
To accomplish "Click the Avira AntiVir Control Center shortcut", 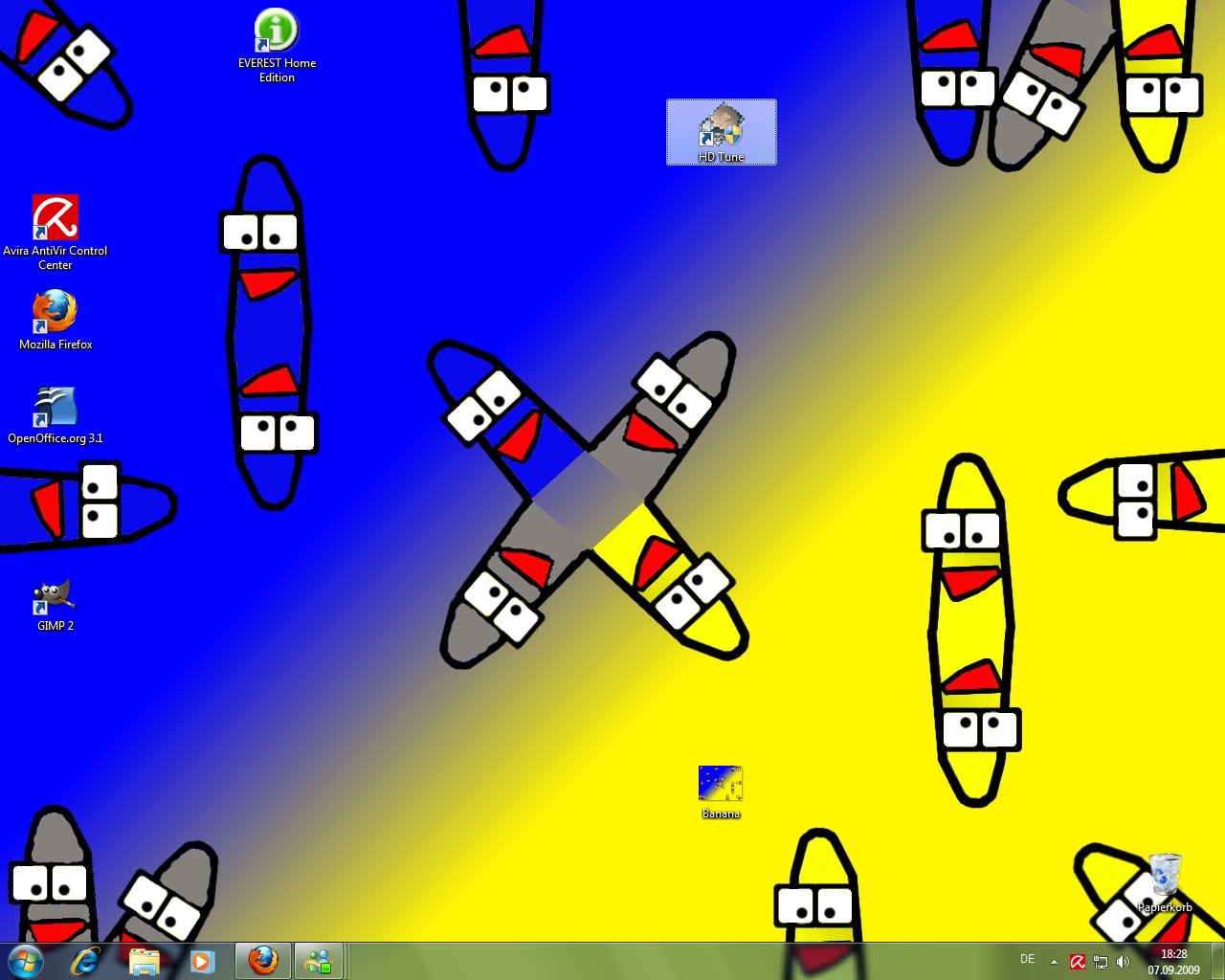I will click(x=56, y=218).
